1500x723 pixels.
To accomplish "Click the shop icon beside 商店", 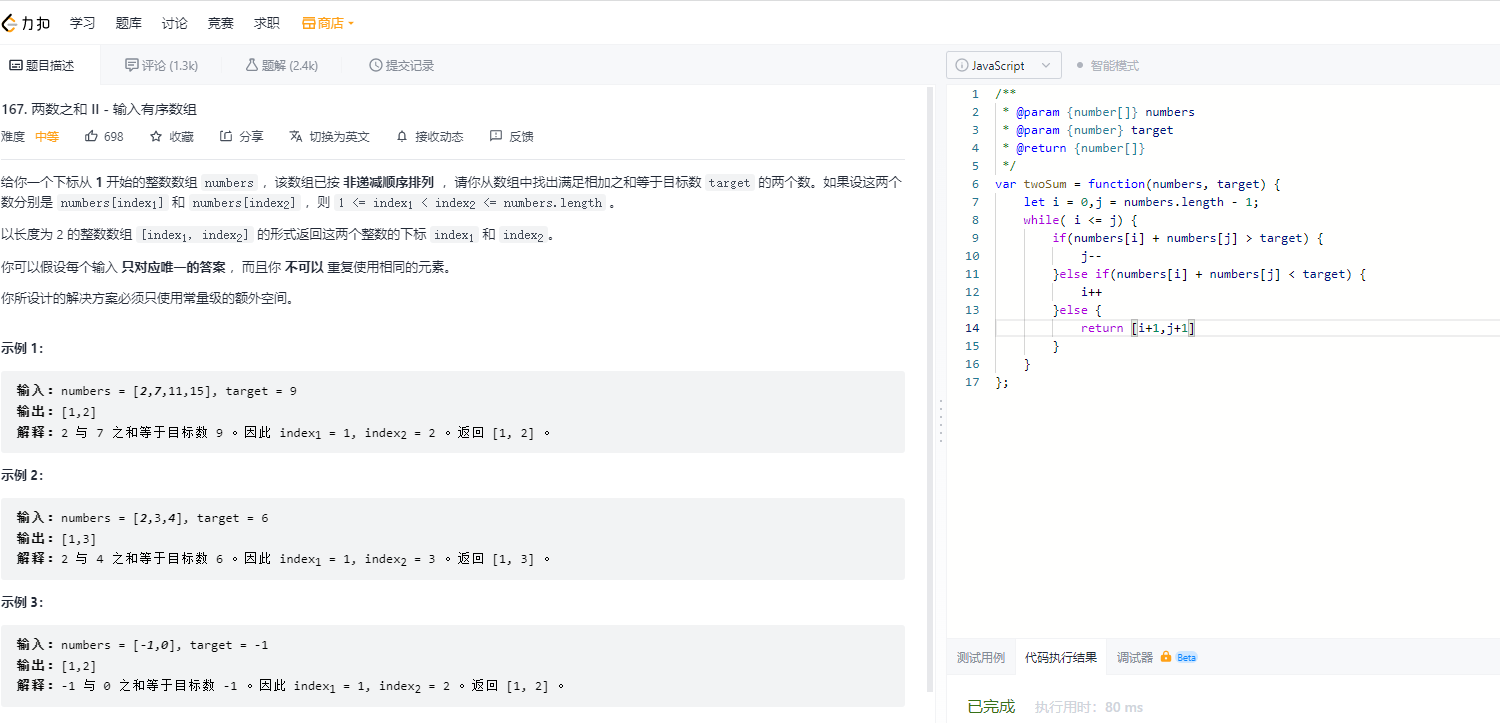I will (309, 23).
